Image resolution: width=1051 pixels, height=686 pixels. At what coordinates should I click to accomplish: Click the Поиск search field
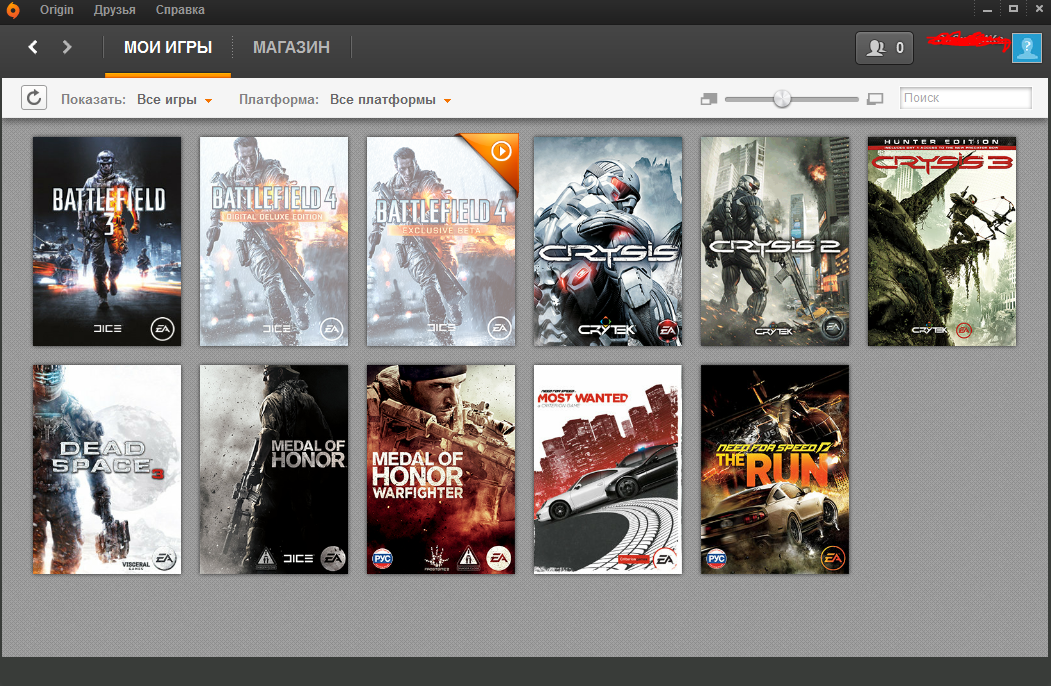tap(965, 98)
